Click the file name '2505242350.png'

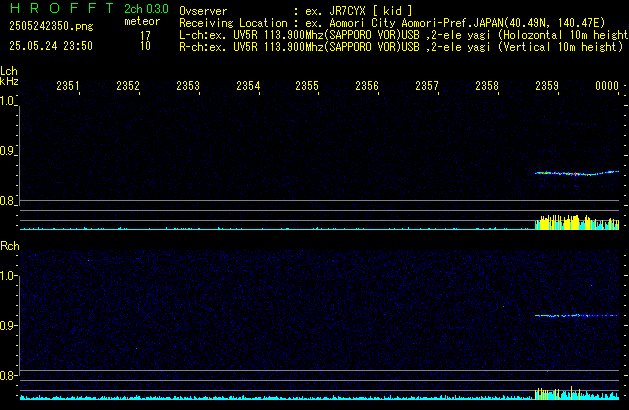coord(51,26)
